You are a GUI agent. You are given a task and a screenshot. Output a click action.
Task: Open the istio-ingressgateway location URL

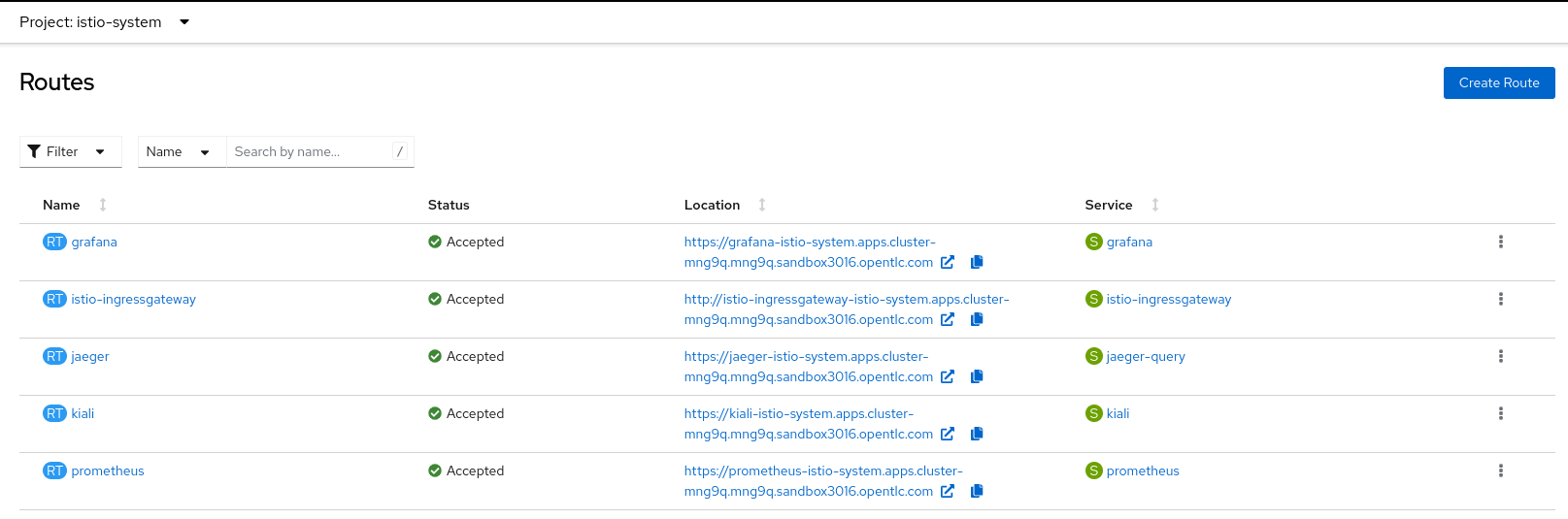847,308
